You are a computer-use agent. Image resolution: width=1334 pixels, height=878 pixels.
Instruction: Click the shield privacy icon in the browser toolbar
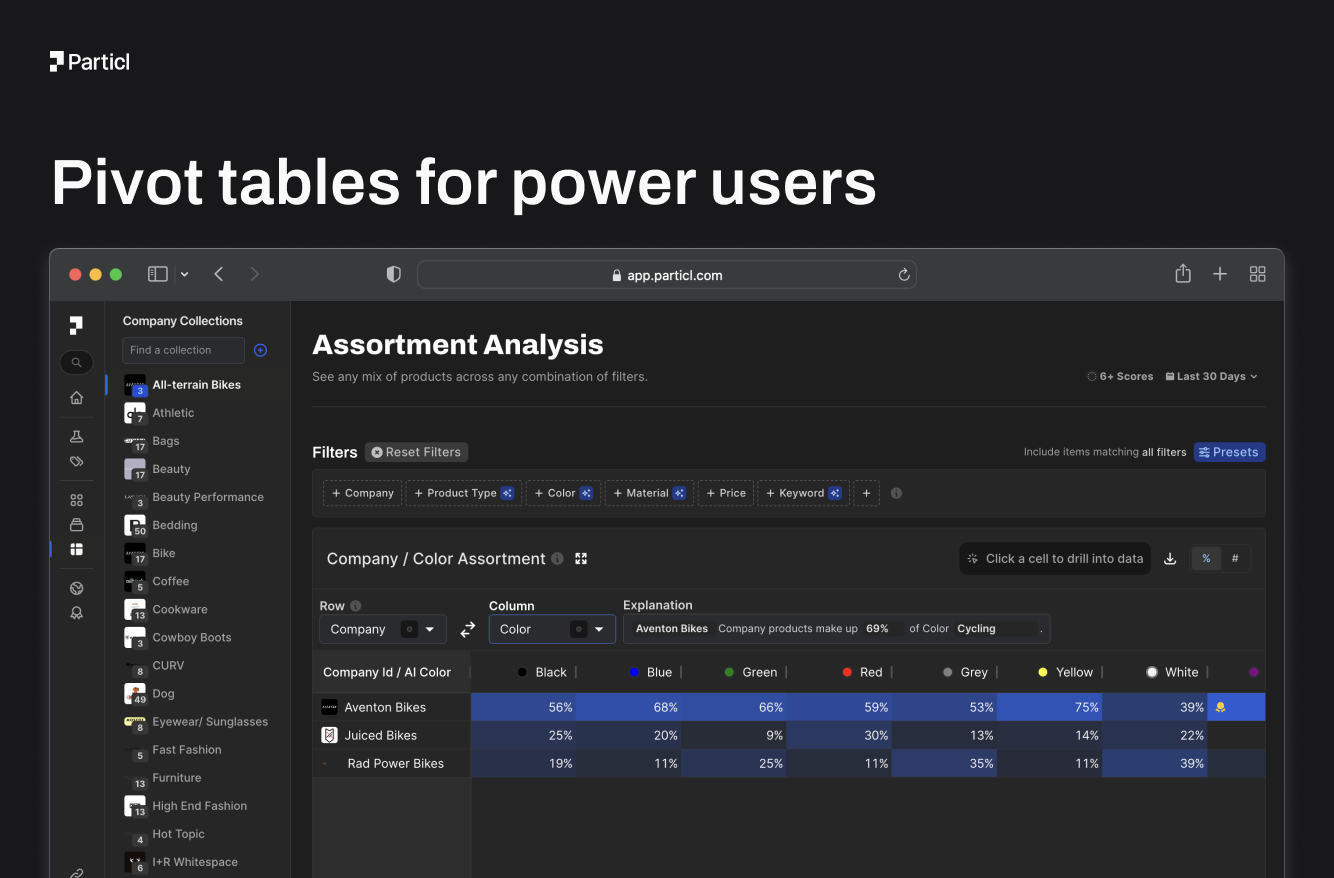[394, 274]
